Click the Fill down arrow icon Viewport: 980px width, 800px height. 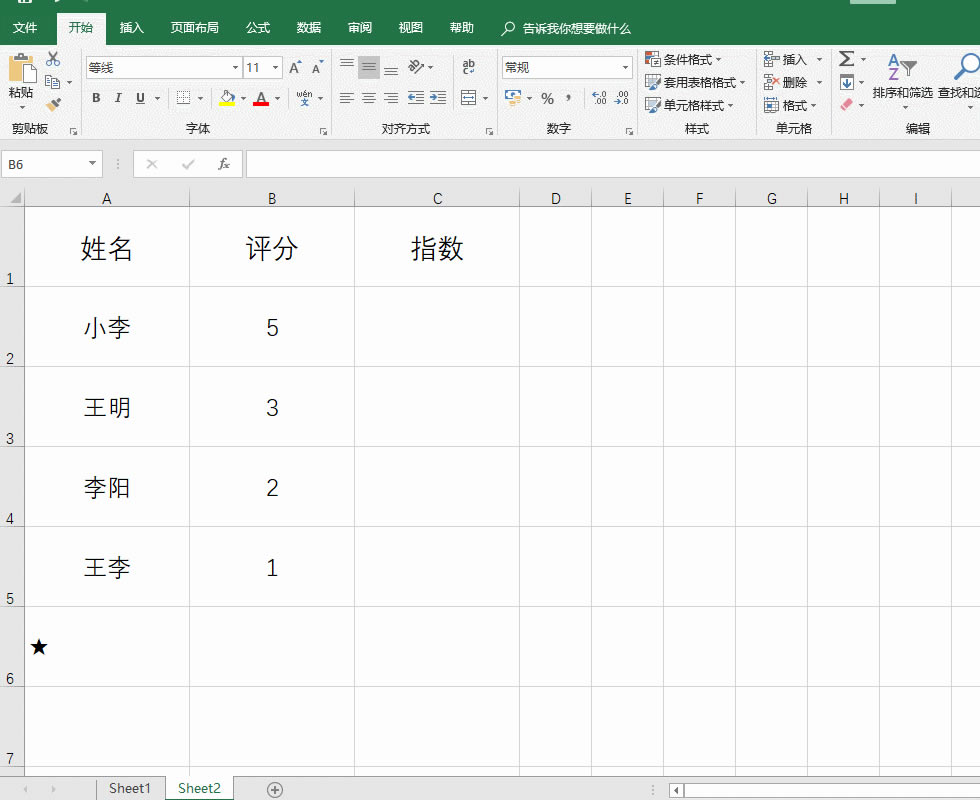[x=847, y=82]
